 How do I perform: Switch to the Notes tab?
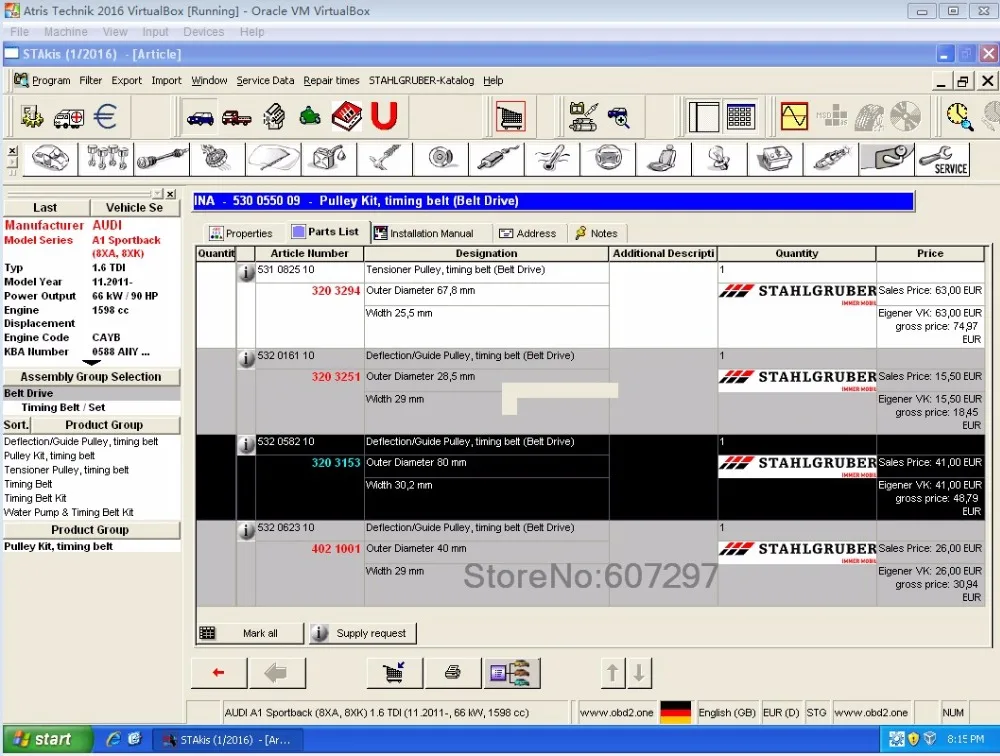(596, 233)
